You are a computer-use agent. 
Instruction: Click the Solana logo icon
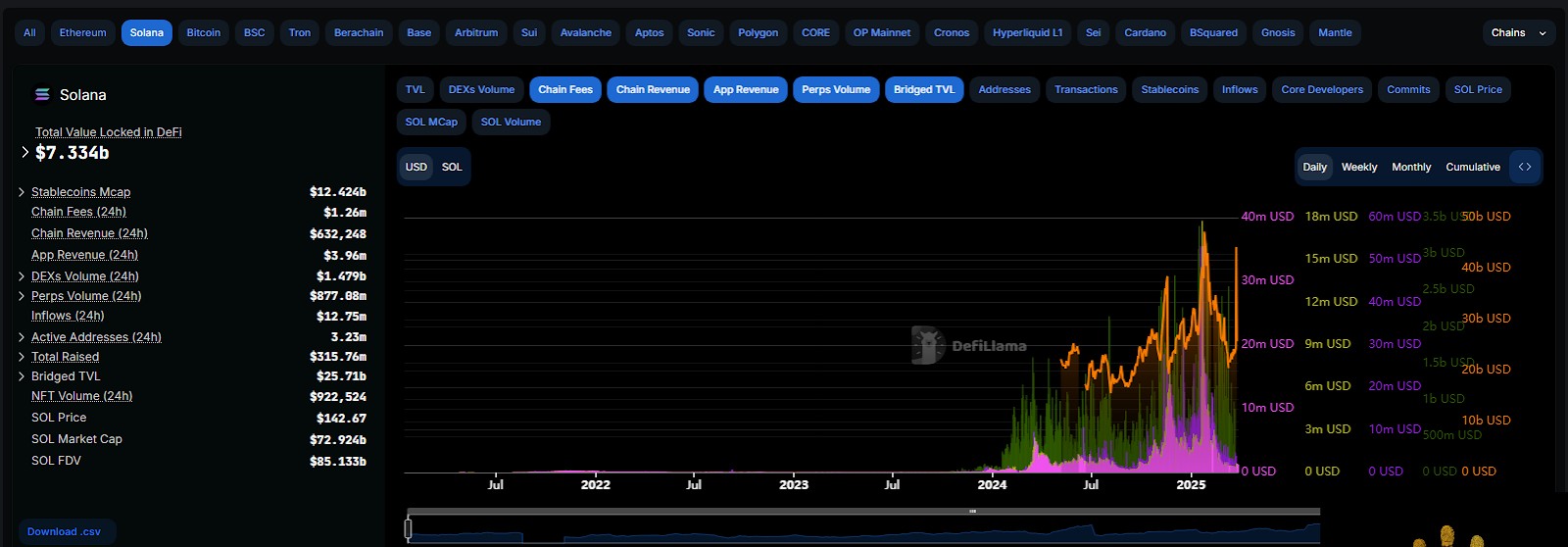[x=42, y=95]
